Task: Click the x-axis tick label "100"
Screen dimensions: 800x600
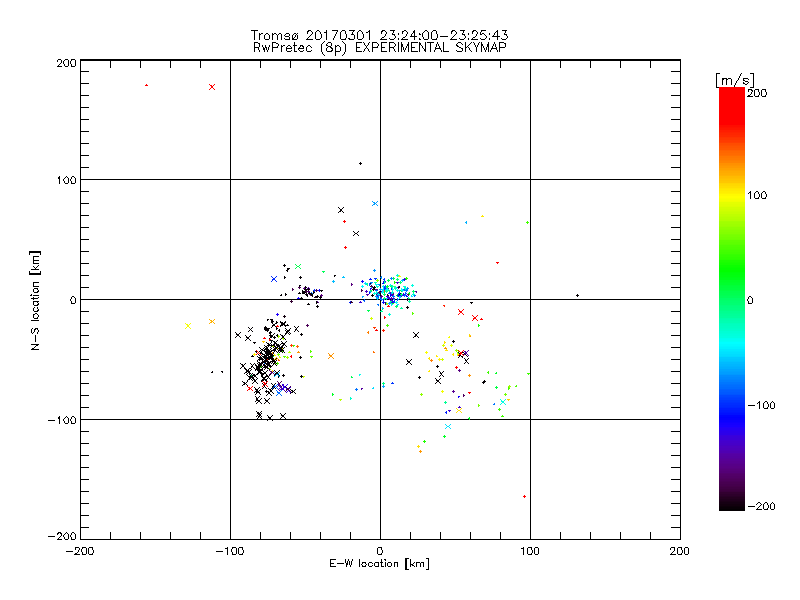Action: coord(530,551)
